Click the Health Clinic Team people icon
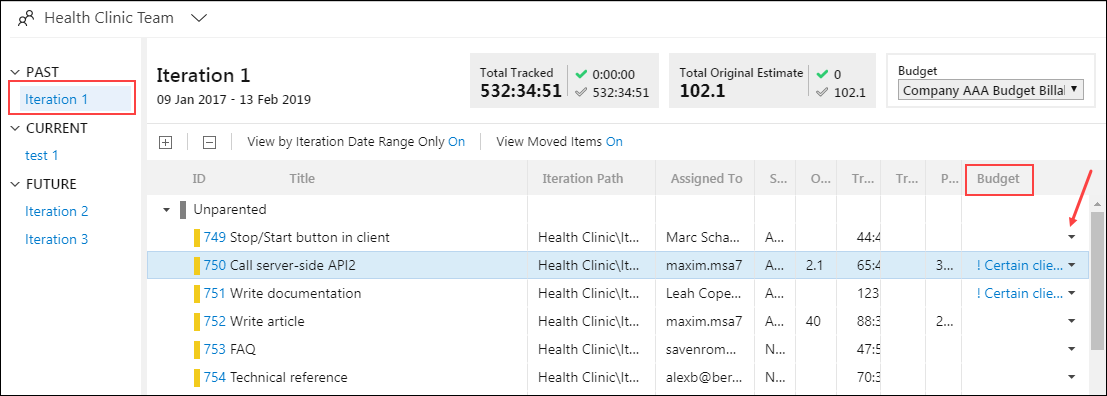Viewport: 1107px width, 396px height. click(x=26, y=18)
